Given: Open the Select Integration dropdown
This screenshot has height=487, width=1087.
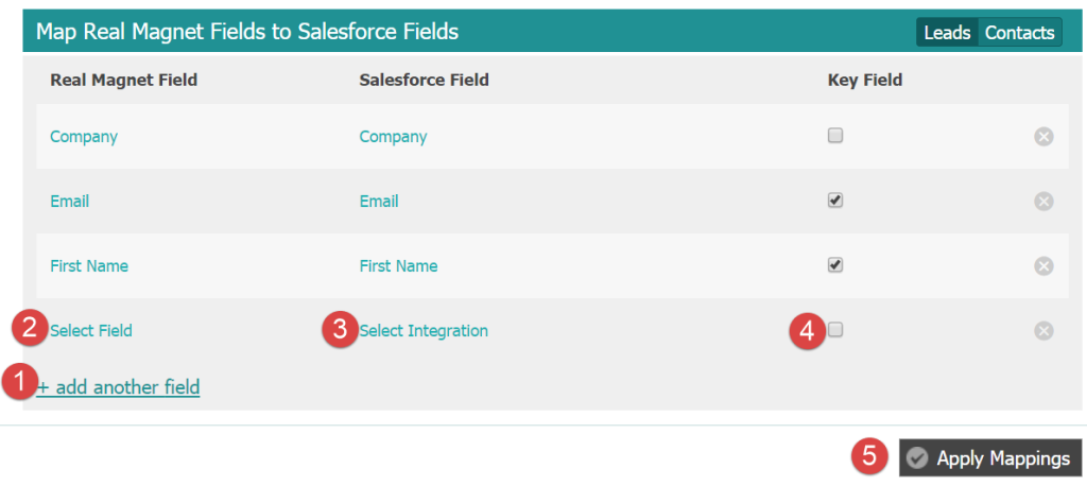Looking at the screenshot, I should (x=424, y=331).
